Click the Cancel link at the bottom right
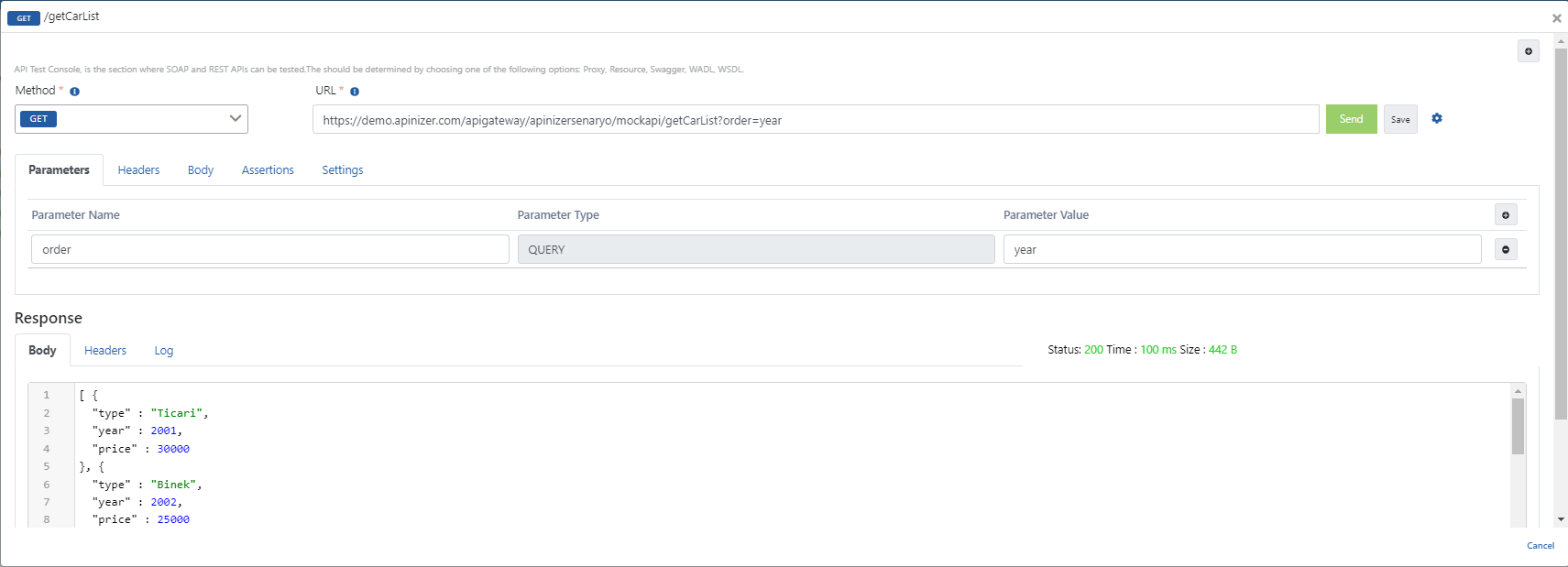The image size is (1568, 567). coord(1540,546)
